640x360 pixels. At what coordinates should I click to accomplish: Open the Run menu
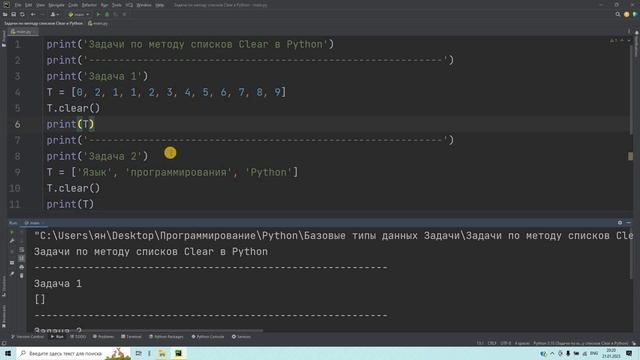click(104, 5)
